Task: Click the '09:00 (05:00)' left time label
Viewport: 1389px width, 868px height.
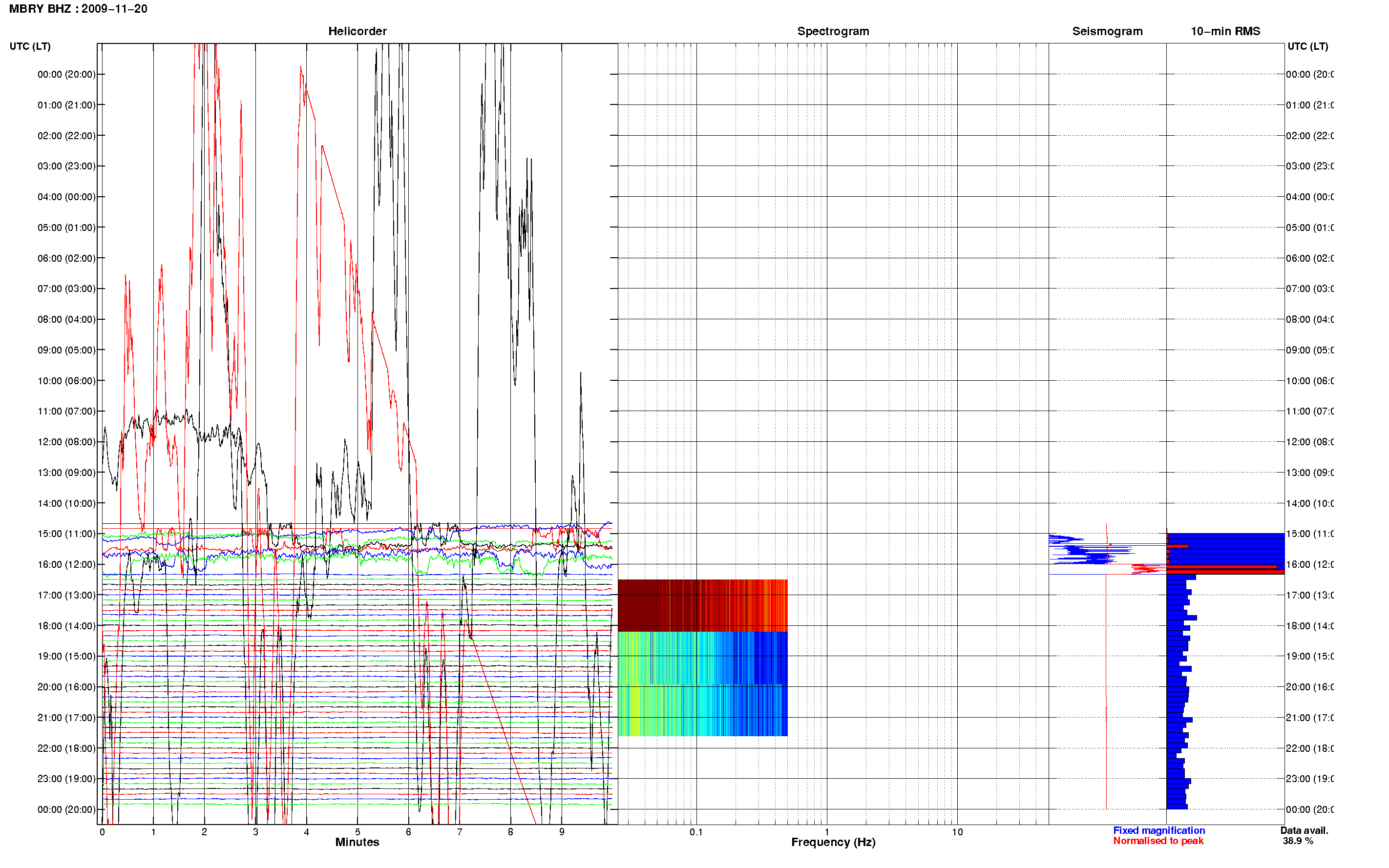Action: [x=66, y=350]
